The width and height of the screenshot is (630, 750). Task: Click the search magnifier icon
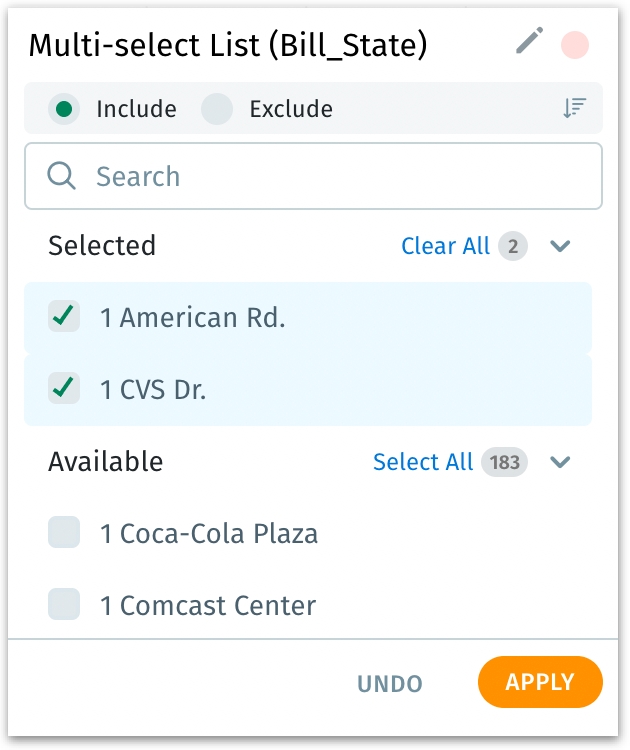tap(62, 176)
